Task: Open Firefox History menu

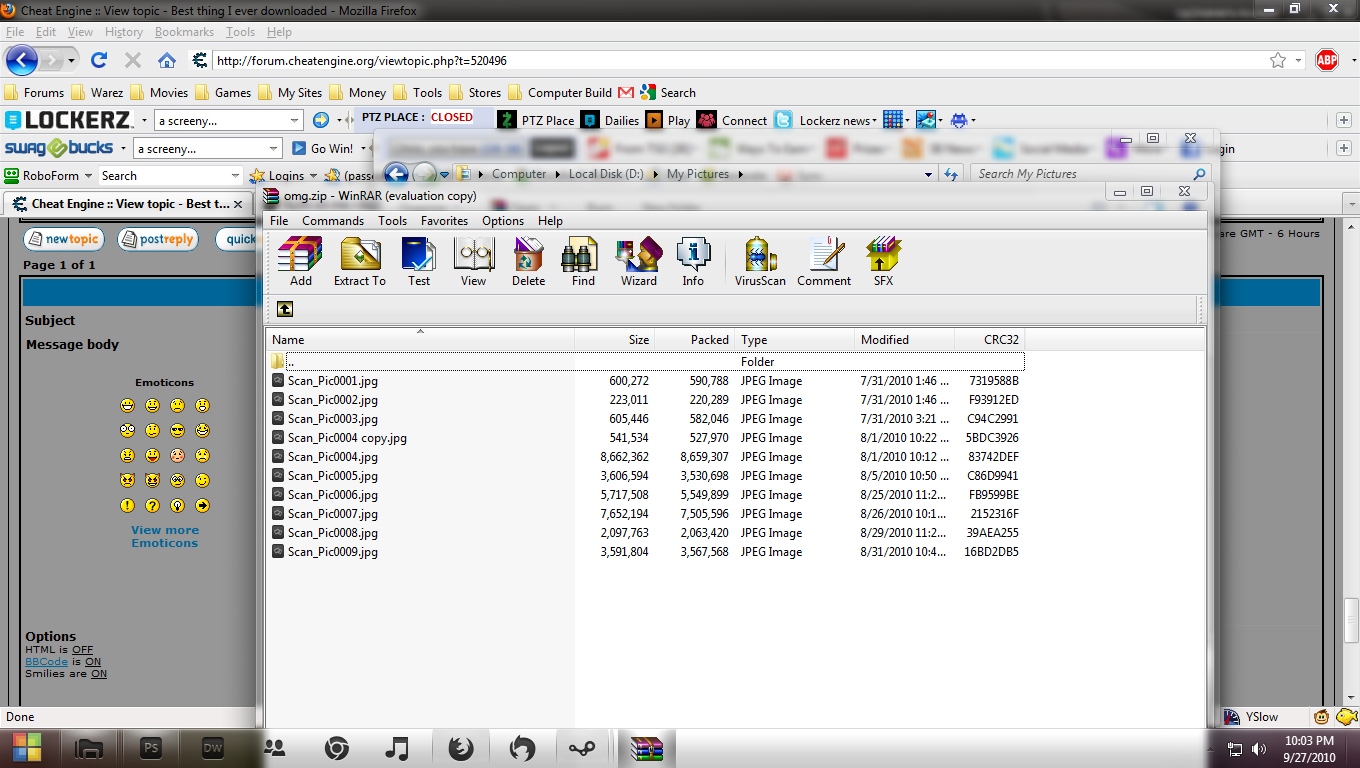Action: (x=124, y=32)
